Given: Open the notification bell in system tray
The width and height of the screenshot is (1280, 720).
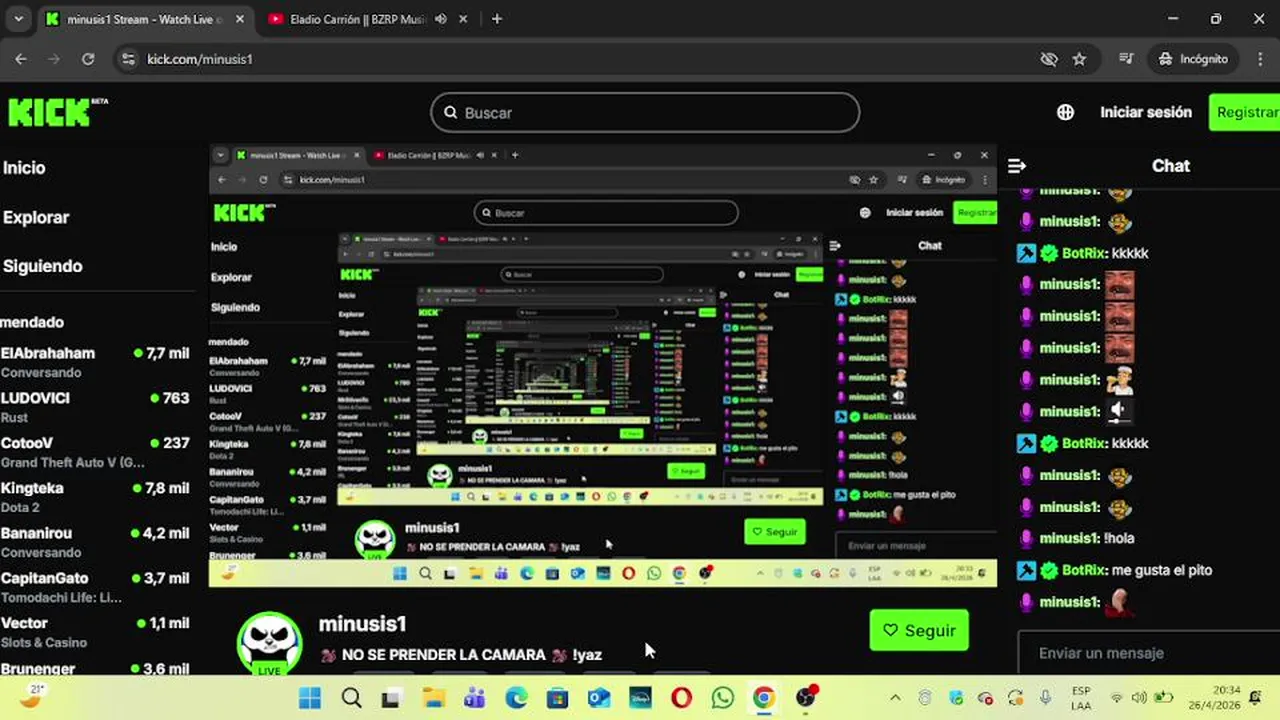Looking at the screenshot, I should [1256, 697].
